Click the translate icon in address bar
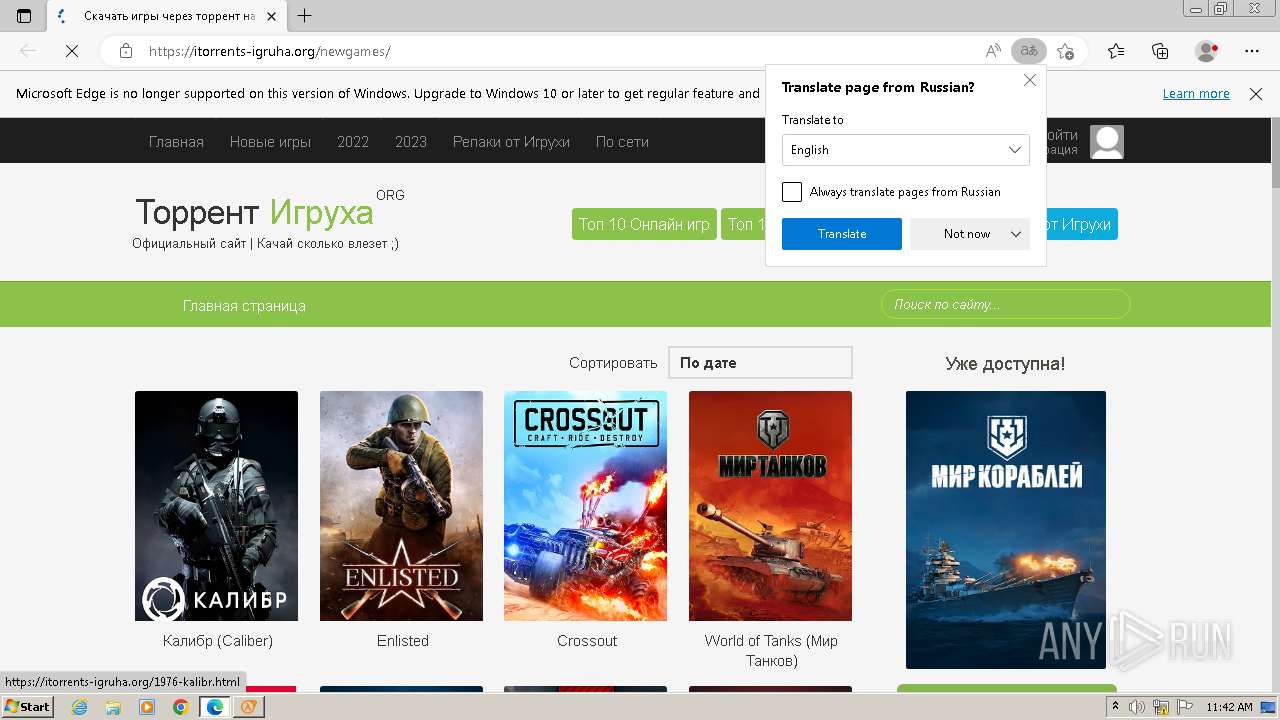 pos(1029,51)
